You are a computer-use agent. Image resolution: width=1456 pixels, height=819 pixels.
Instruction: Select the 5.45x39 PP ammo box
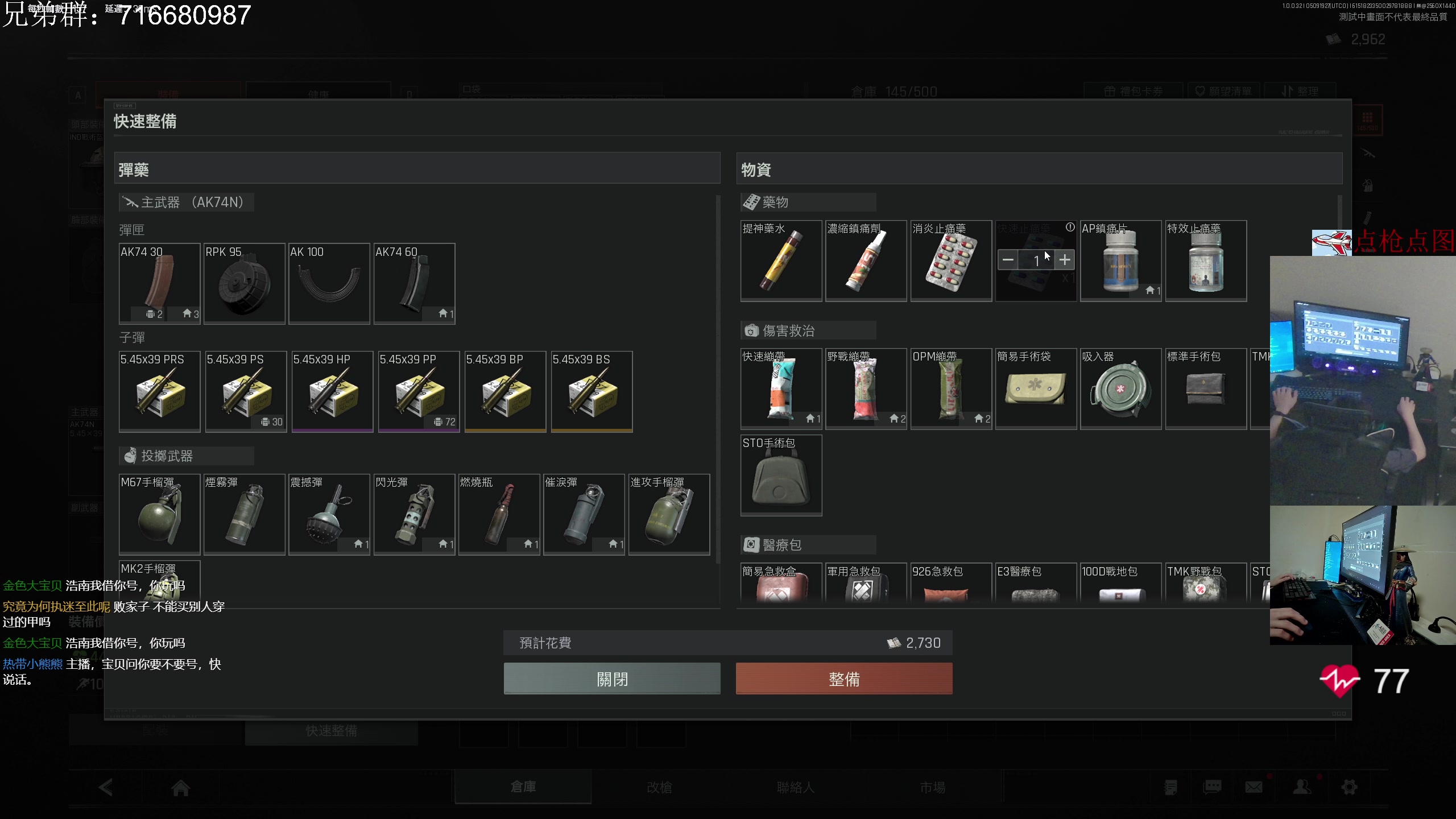[419, 391]
